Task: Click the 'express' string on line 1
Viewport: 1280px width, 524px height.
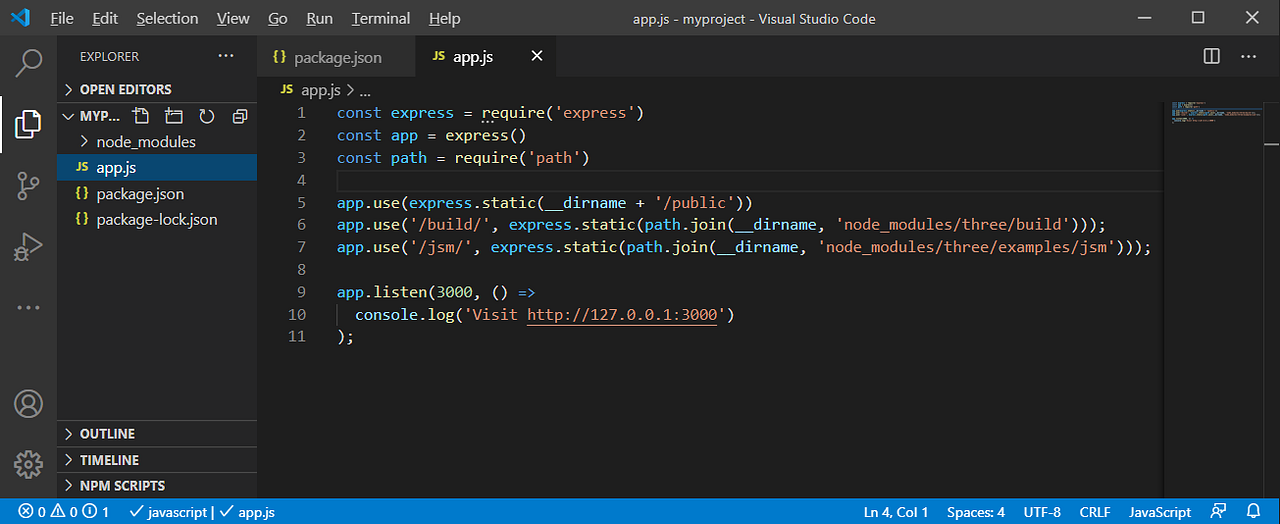Action: pyautogui.click(x=594, y=113)
